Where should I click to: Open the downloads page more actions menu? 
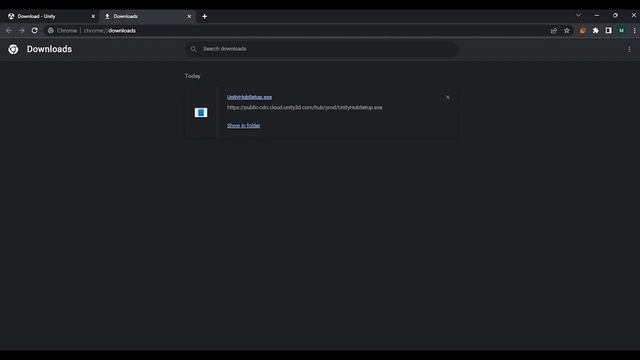629,49
